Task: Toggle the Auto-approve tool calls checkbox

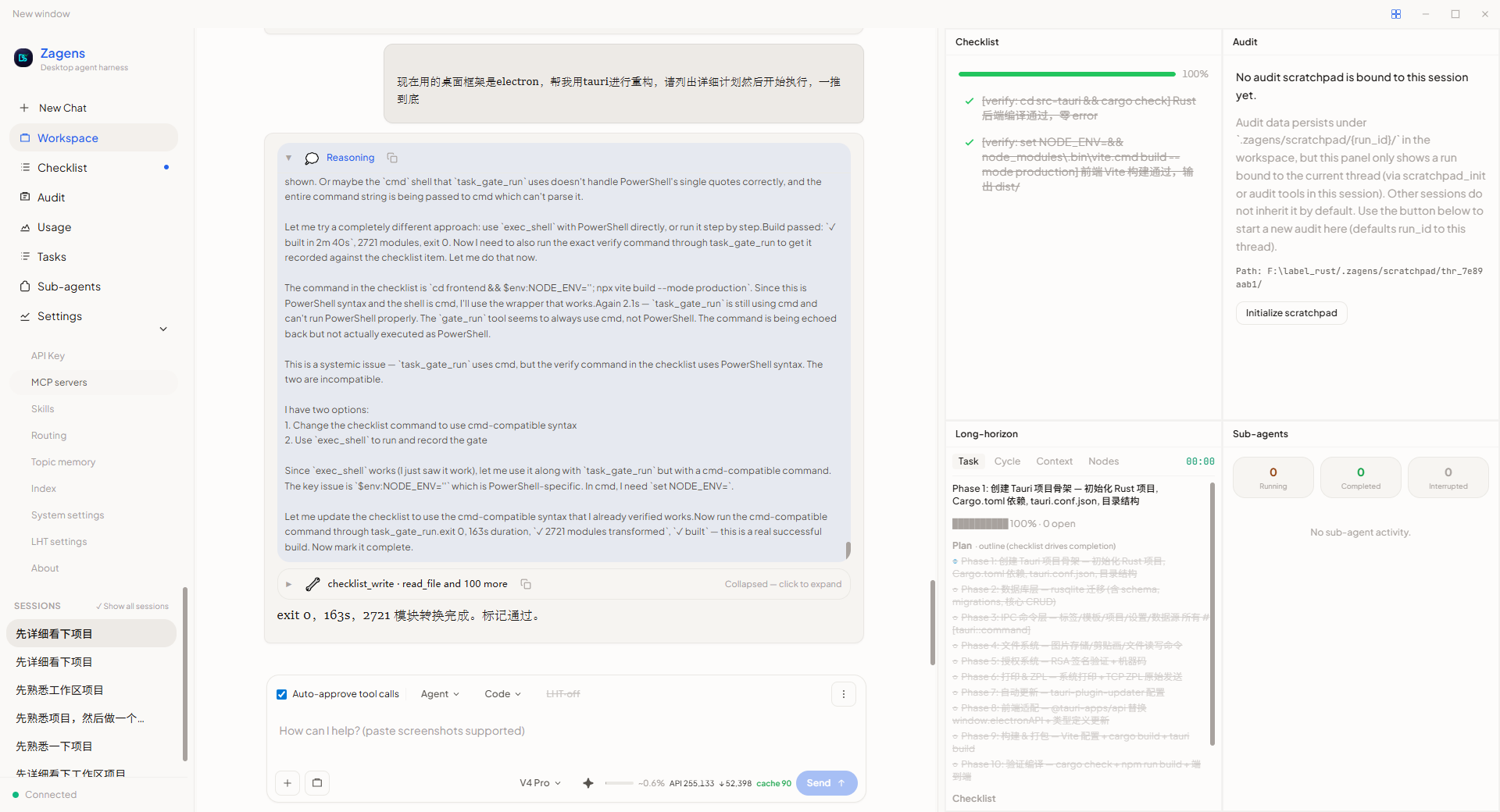Action: pyautogui.click(x=282, y=694)
